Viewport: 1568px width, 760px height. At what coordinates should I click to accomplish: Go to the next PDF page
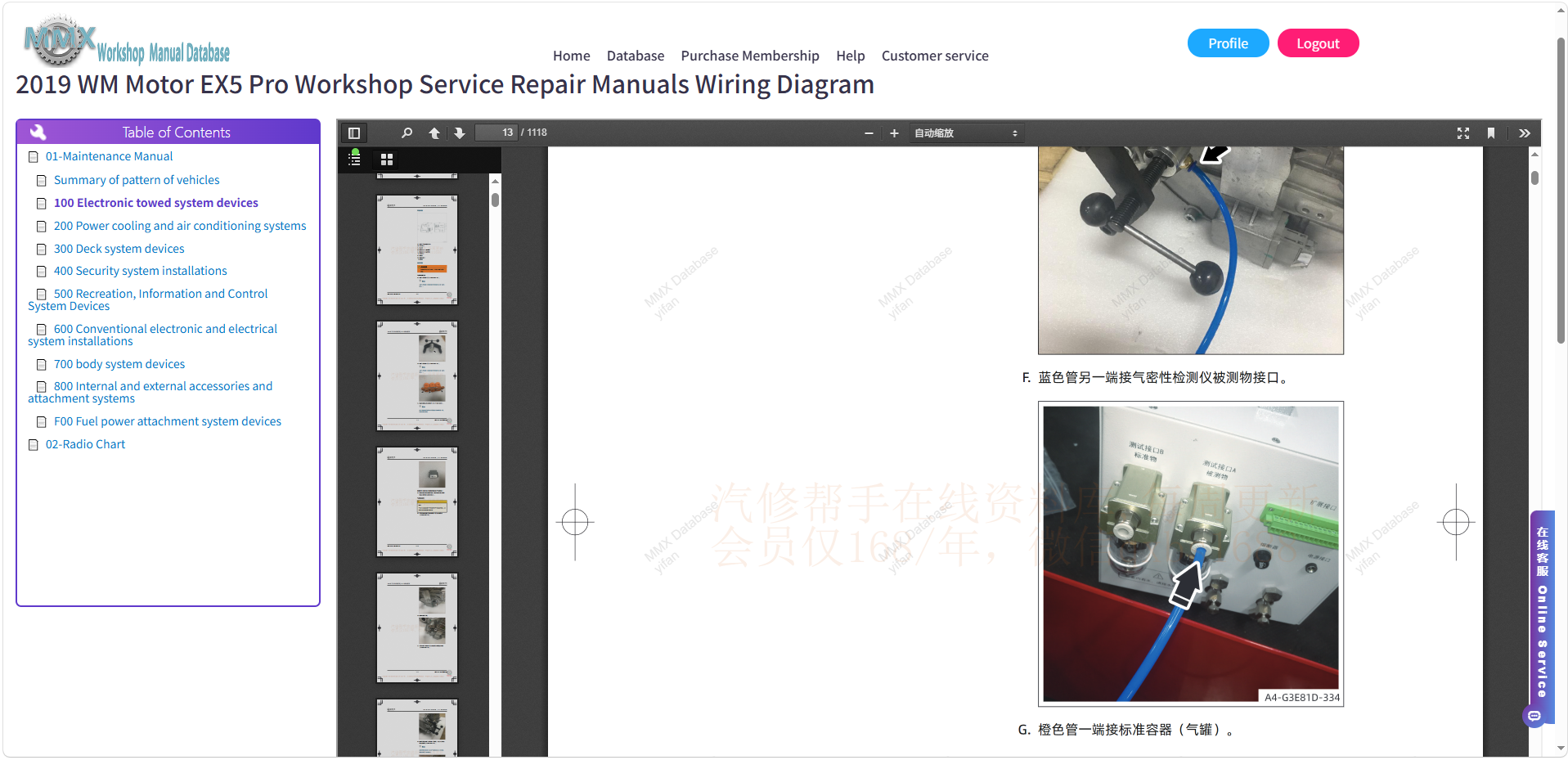[x=460, y=133]
